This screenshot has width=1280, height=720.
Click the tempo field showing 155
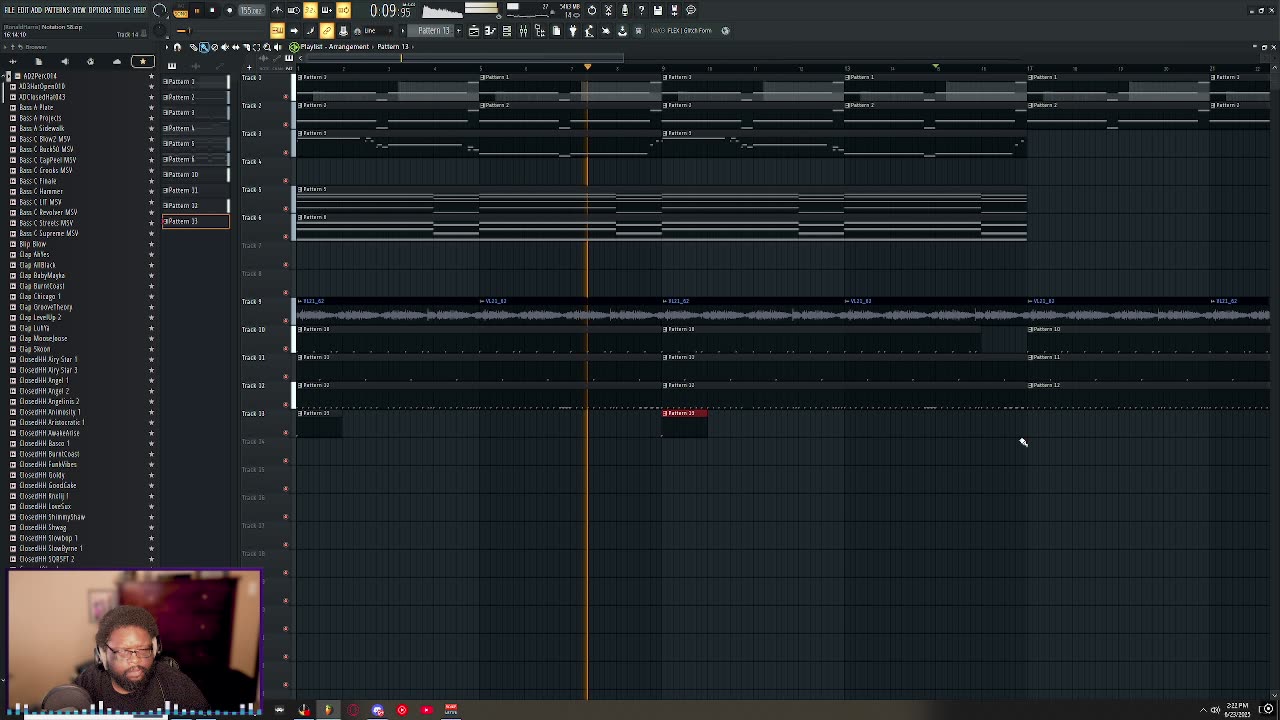point(251,10)
